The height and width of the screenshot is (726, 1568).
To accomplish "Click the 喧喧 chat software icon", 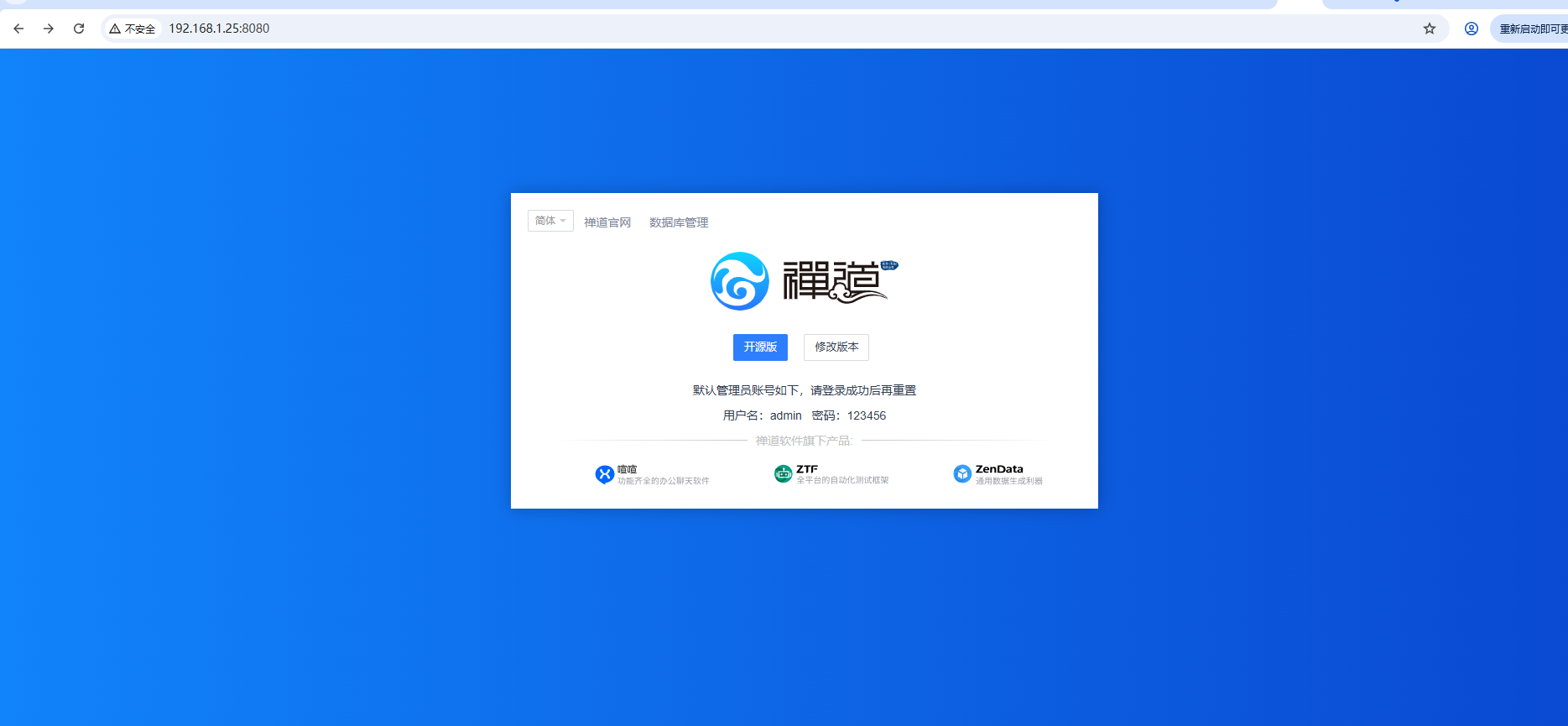I will (x=604, y=475).
